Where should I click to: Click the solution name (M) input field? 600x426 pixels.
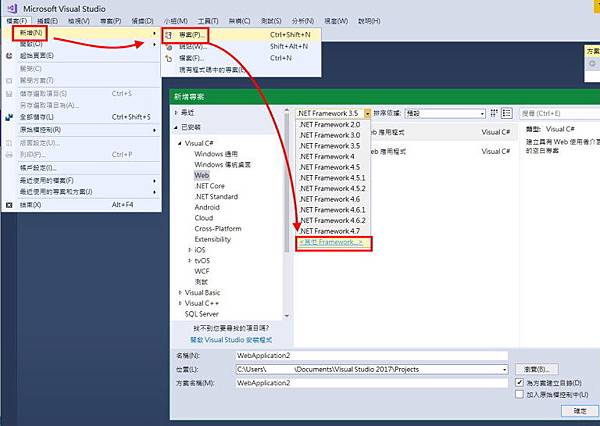(x=372, y=383)
